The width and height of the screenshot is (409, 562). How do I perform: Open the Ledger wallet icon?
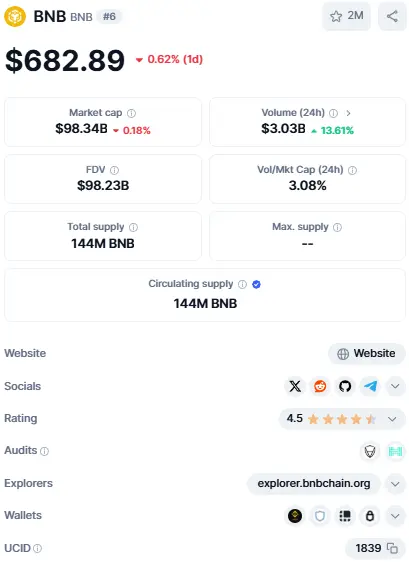[345, 516]
